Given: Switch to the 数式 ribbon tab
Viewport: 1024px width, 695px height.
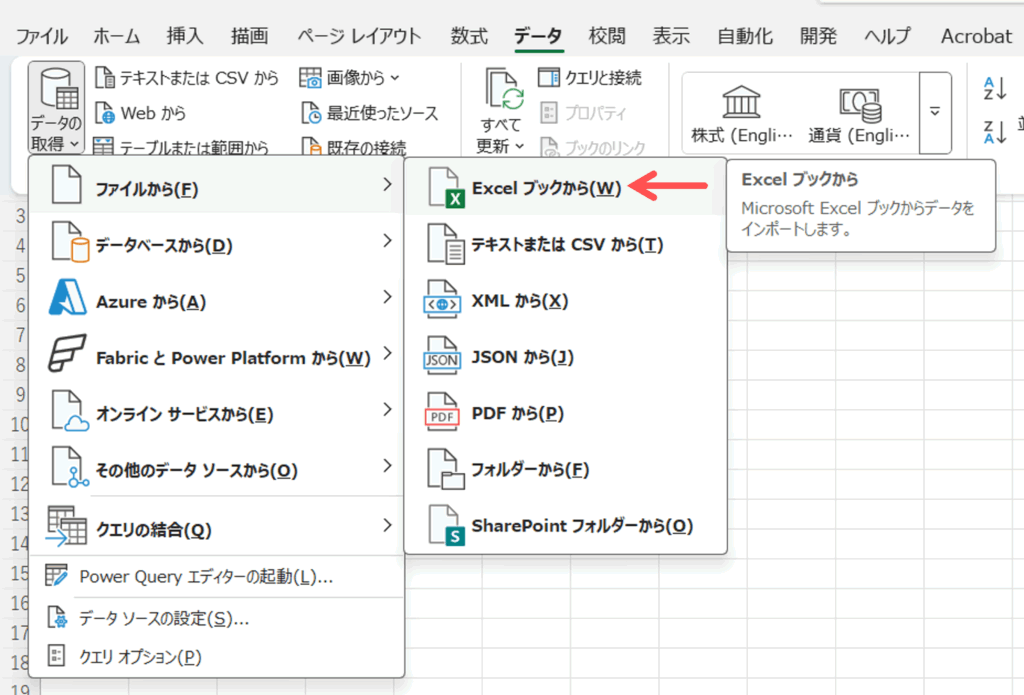Looking at the screenshot, I should click(x=469, y=37).
